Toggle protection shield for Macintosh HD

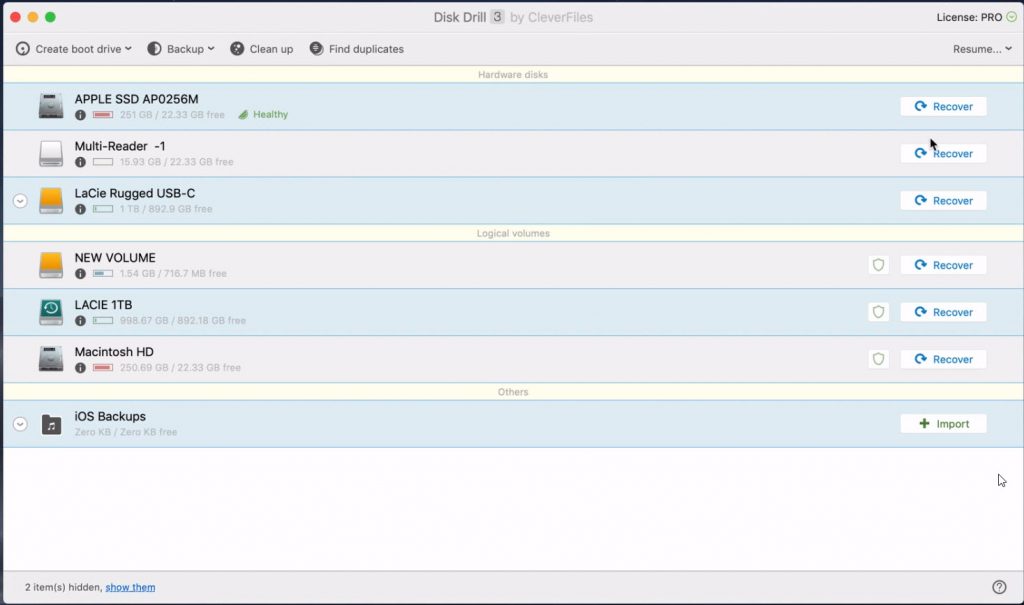[878, 359]
